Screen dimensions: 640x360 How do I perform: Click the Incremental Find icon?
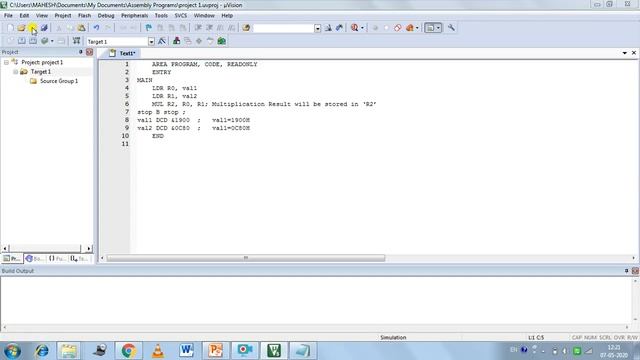[x=339, y=28]
